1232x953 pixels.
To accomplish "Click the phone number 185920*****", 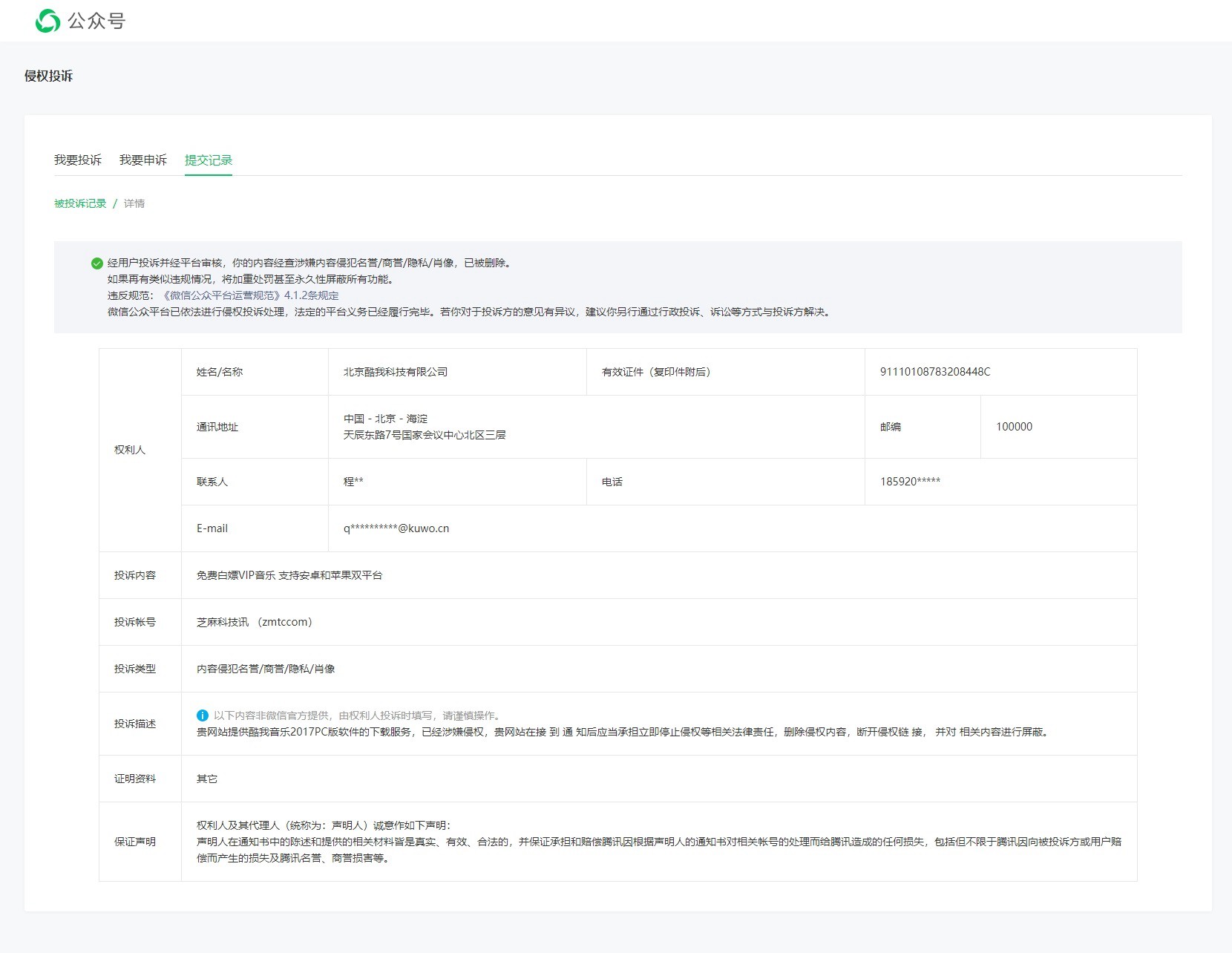I will coord(910,482).
